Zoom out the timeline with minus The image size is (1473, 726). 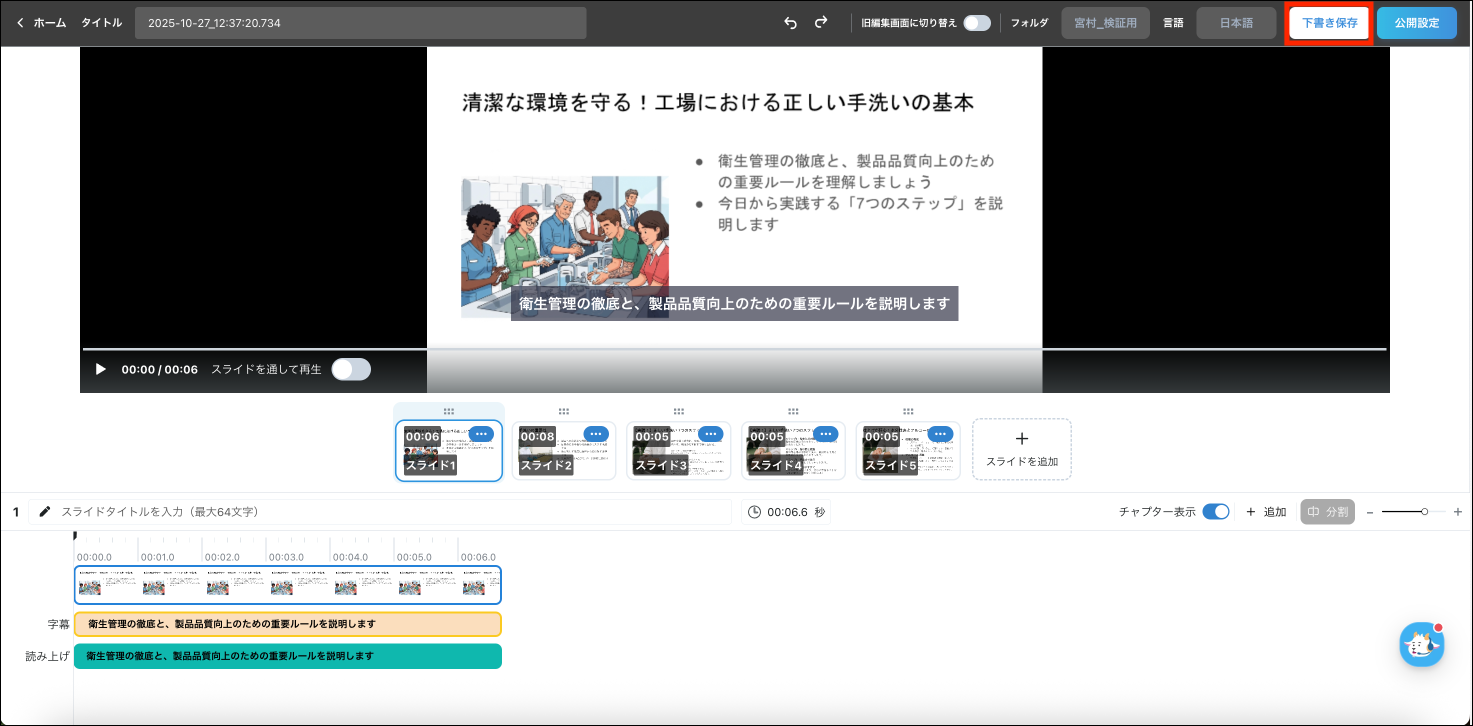click(x=1370, y=512)
